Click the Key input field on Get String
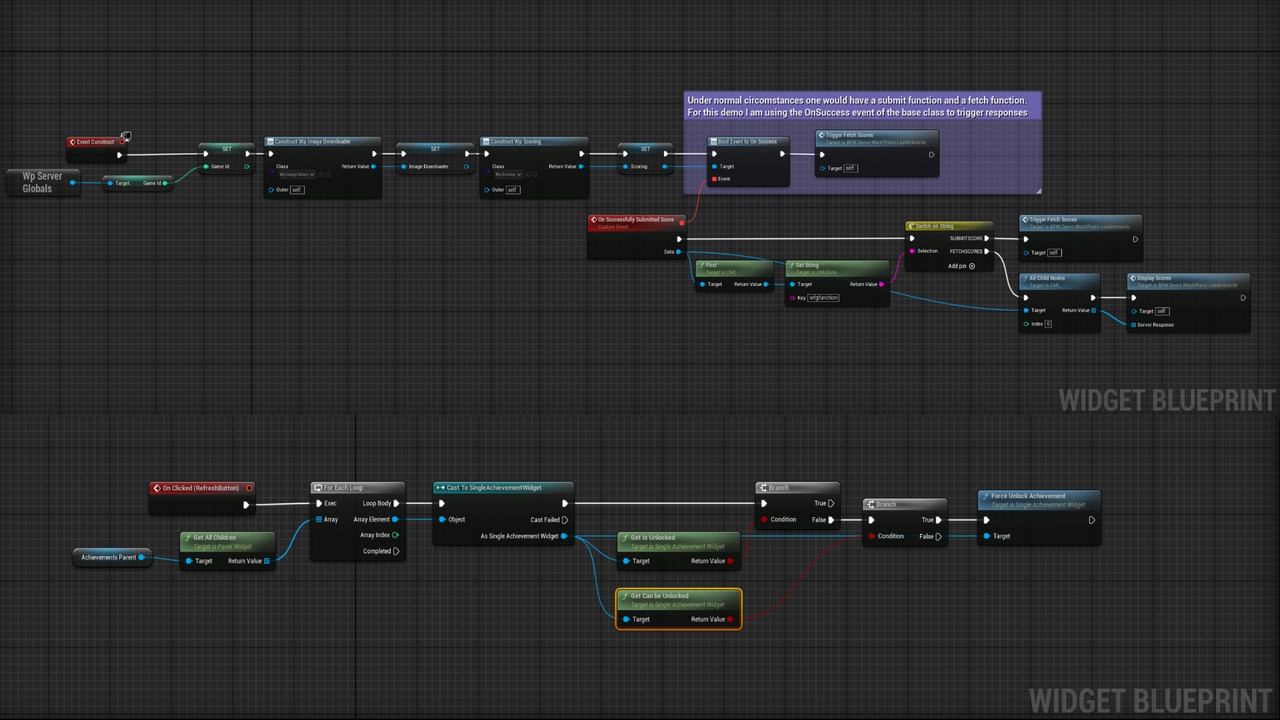The image size is (1280, 720). tap(823, 297)
